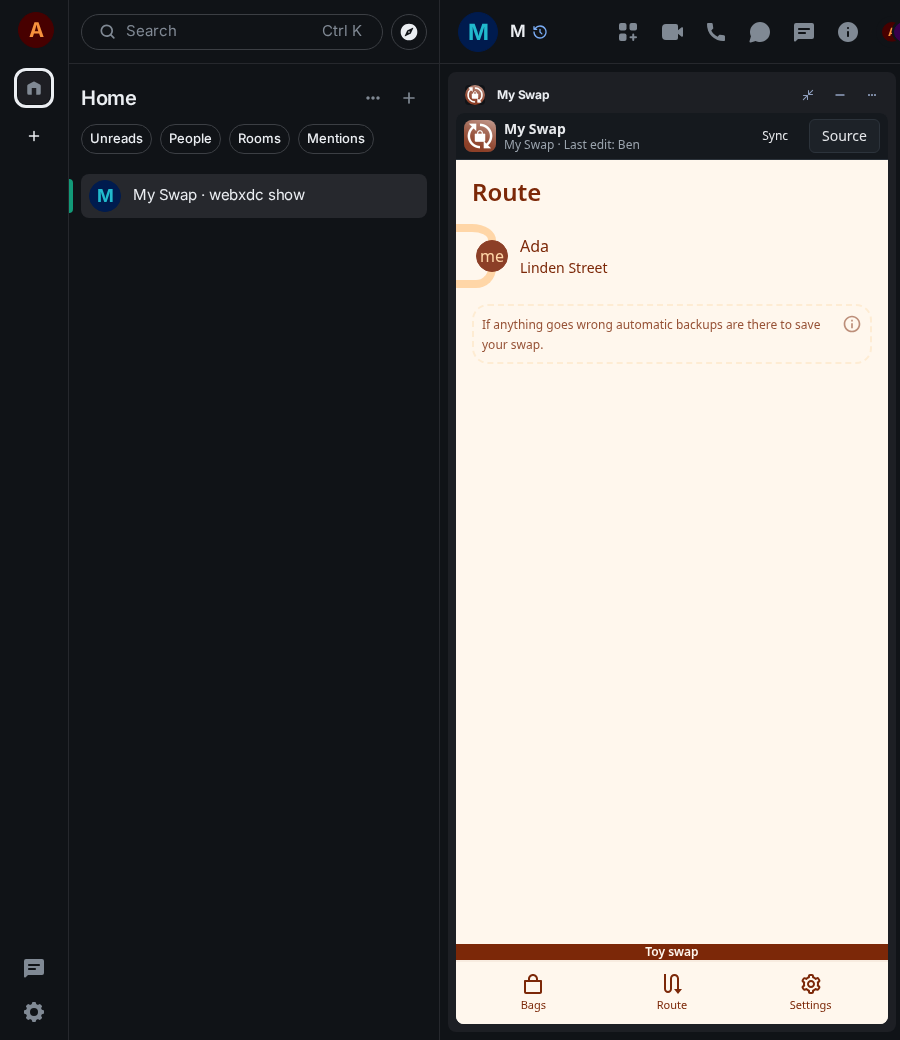
Task: Open the threads icon in the room header
Action: pos(803,32)
